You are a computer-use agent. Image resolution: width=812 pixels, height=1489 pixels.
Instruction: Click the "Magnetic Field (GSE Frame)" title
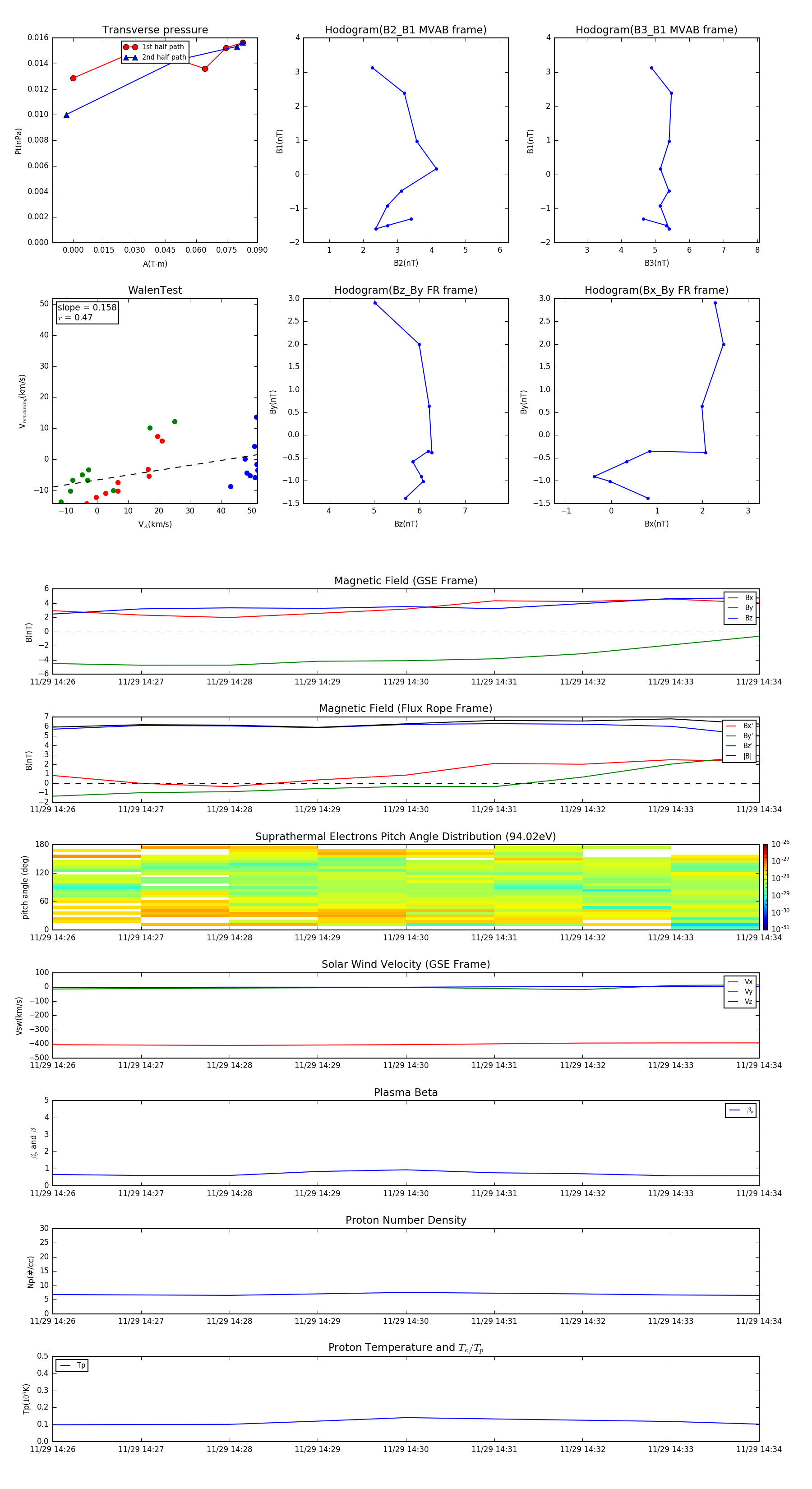tap(406, 581)
